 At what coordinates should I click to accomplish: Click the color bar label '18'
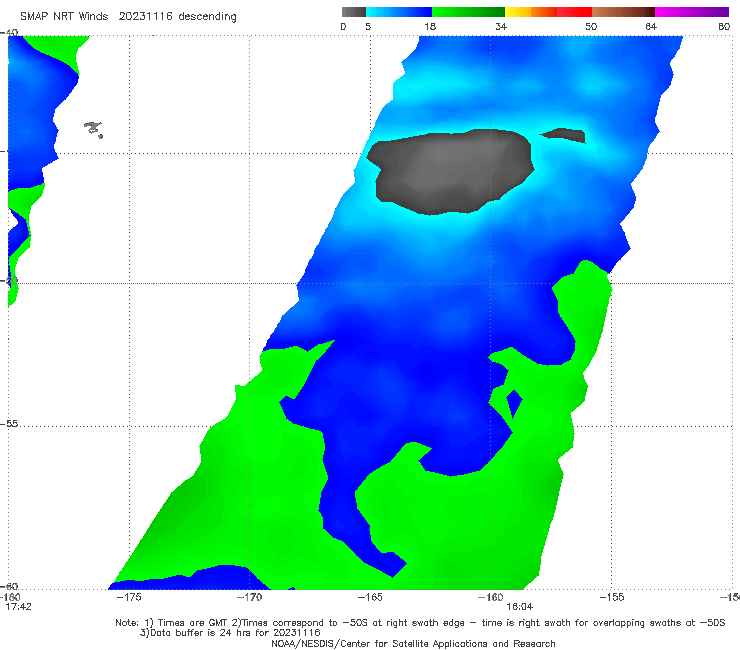[x=430, y=27]
